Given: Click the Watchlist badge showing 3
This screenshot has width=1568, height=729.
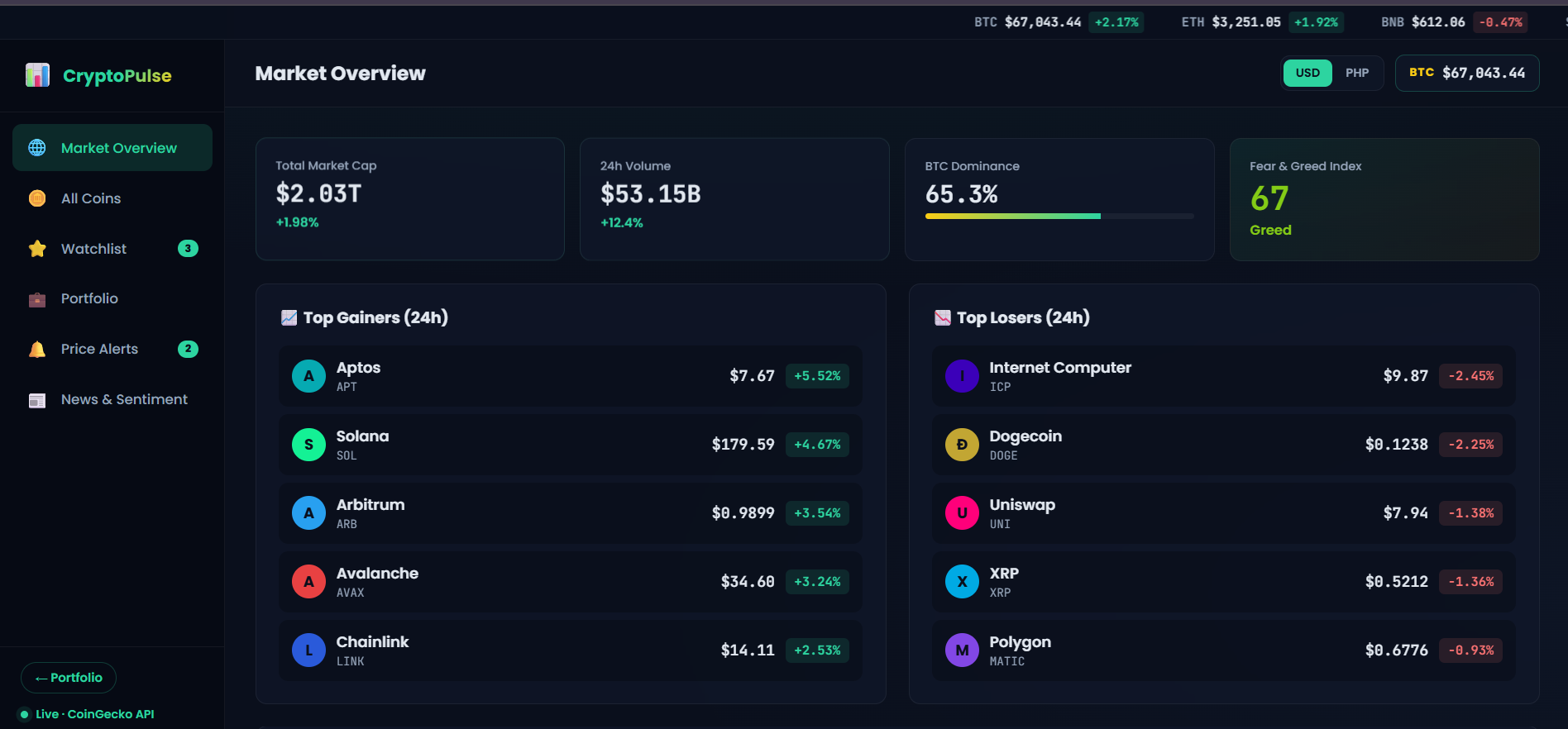Looking at the screenshot, I should pos(188,249).
